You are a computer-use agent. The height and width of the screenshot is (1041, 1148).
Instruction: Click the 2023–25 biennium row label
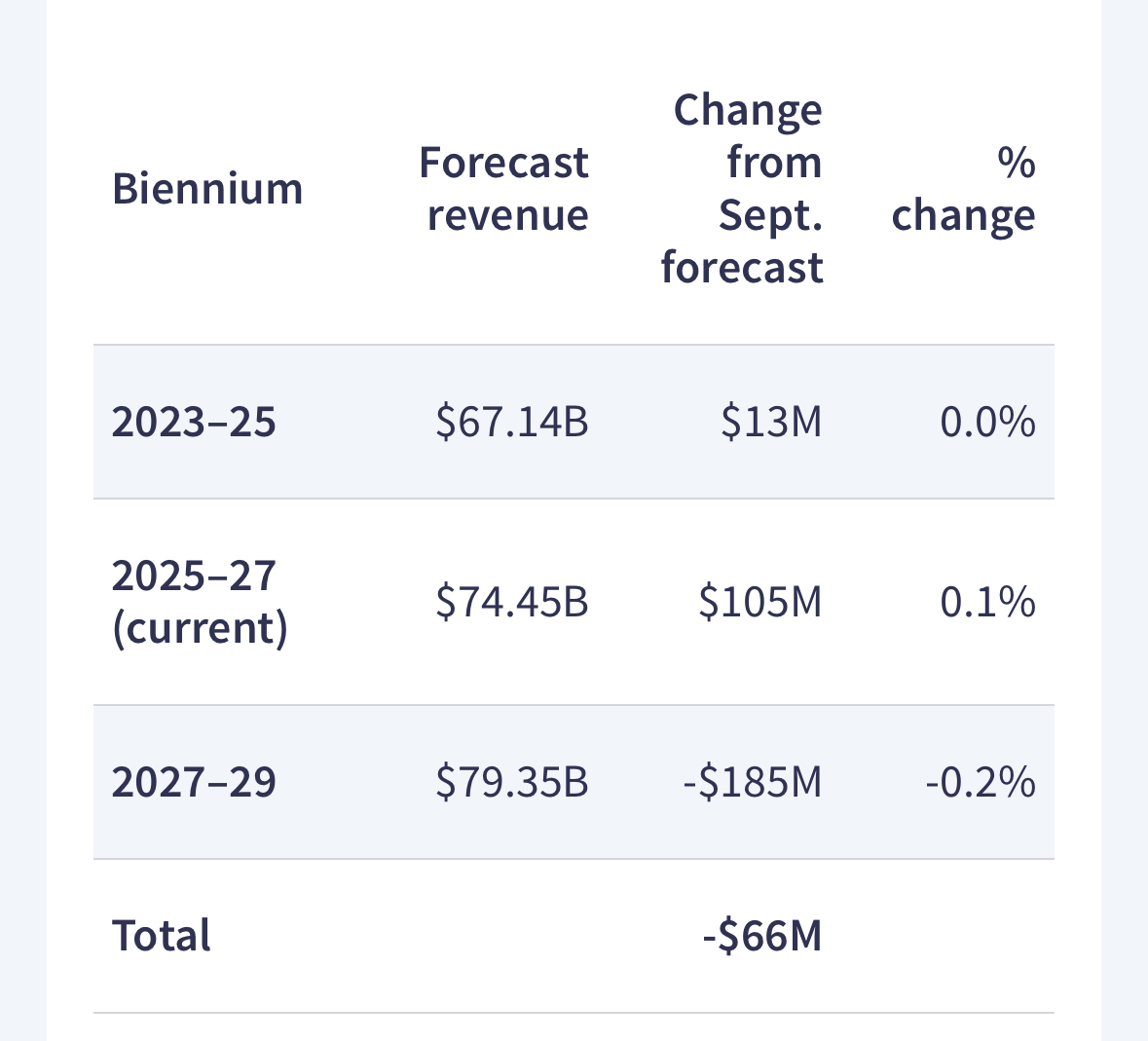(194, 422)
